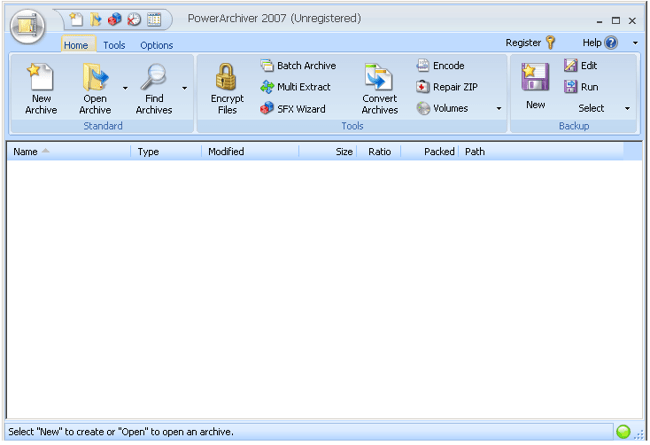The height and width of the screenshot is (445, 650).
Task: Click Encode tool
Action: coord(440,66)
